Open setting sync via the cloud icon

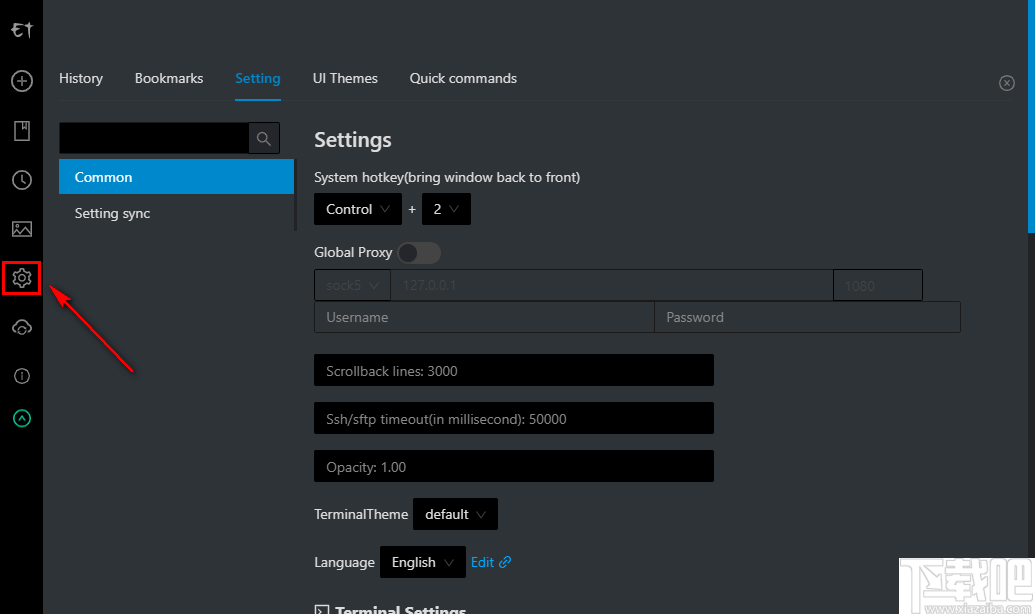[22, 327]
